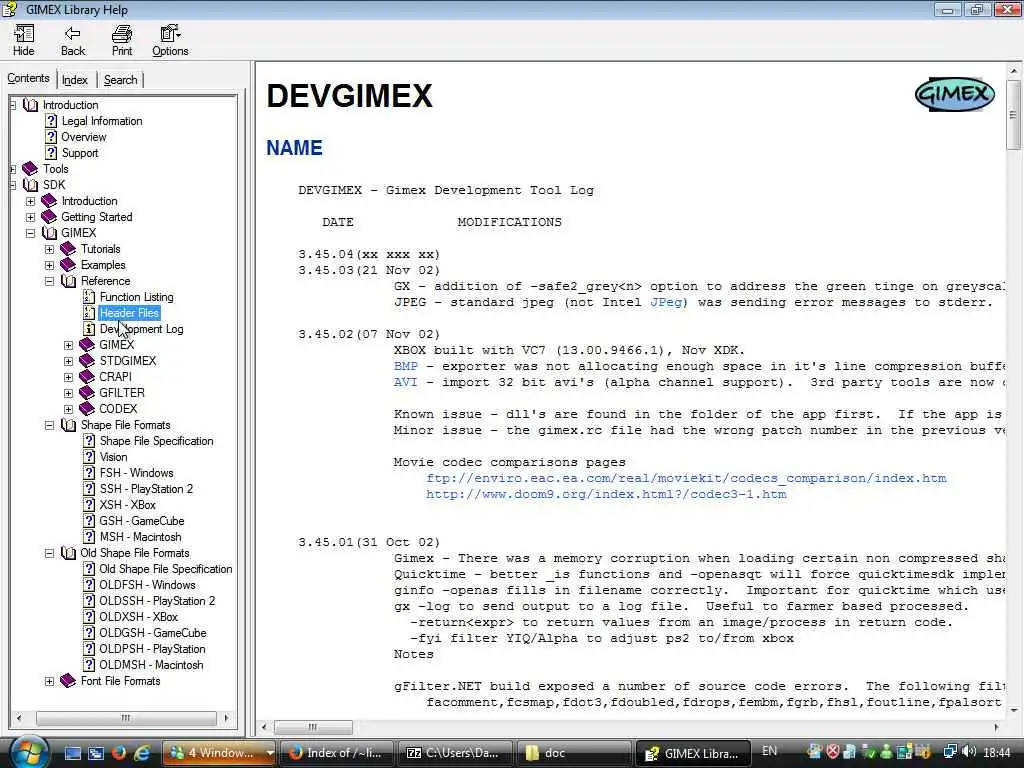Click the CODEX book icon
Viewport: 1024px width, 768px height.
click(x=87, y=409)
